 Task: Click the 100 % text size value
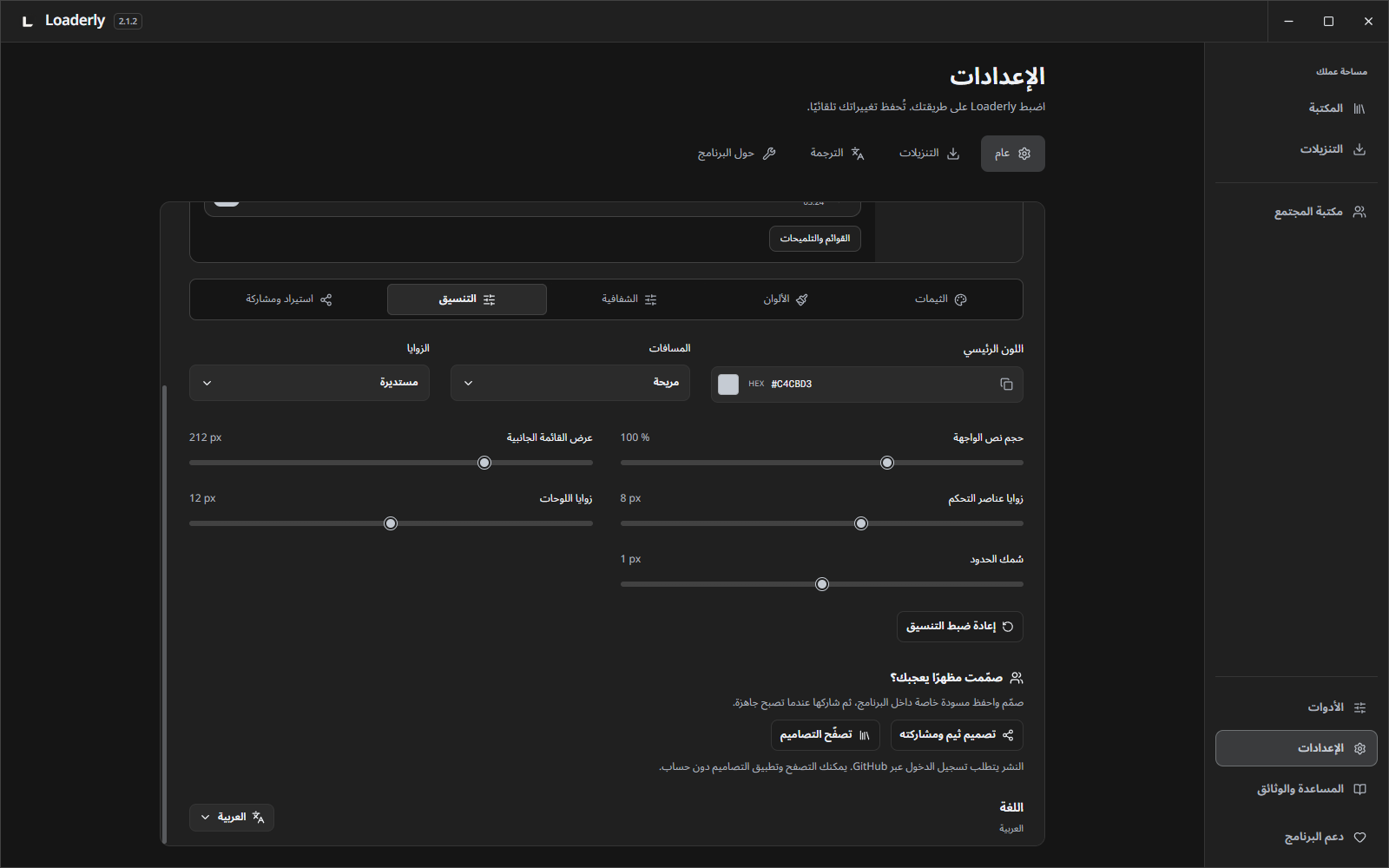(635, 437)
